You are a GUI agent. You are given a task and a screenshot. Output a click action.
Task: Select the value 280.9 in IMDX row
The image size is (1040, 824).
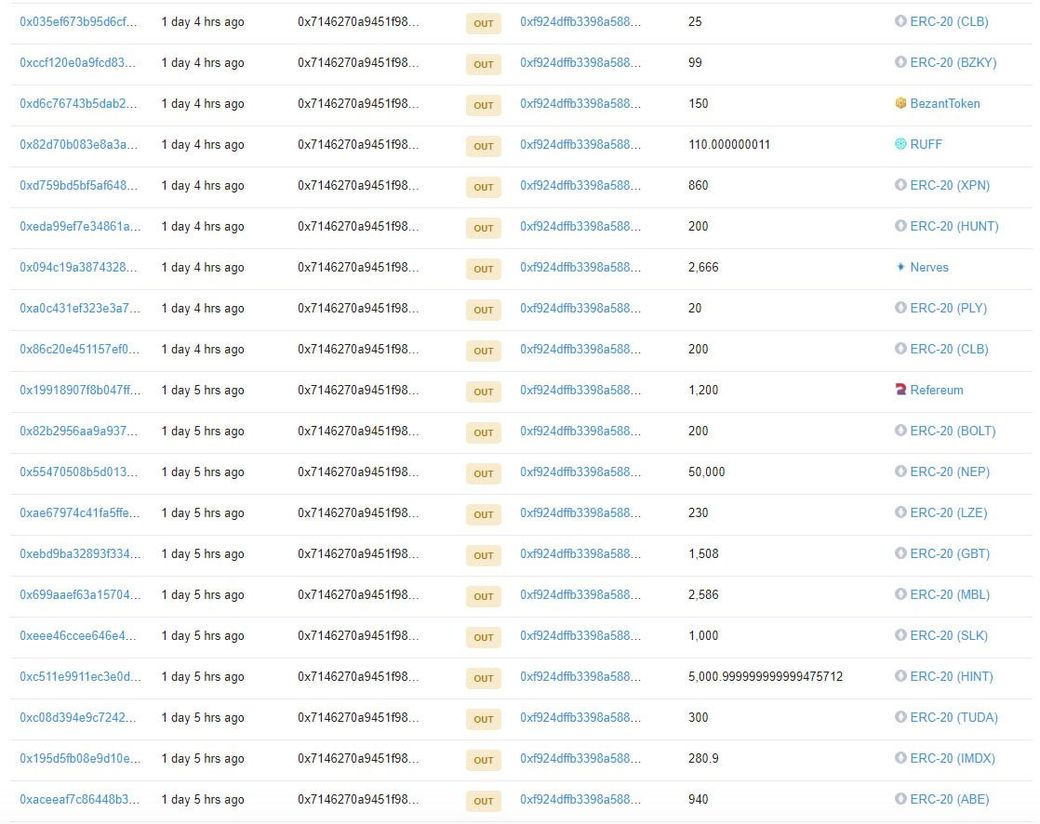point(703,758)
